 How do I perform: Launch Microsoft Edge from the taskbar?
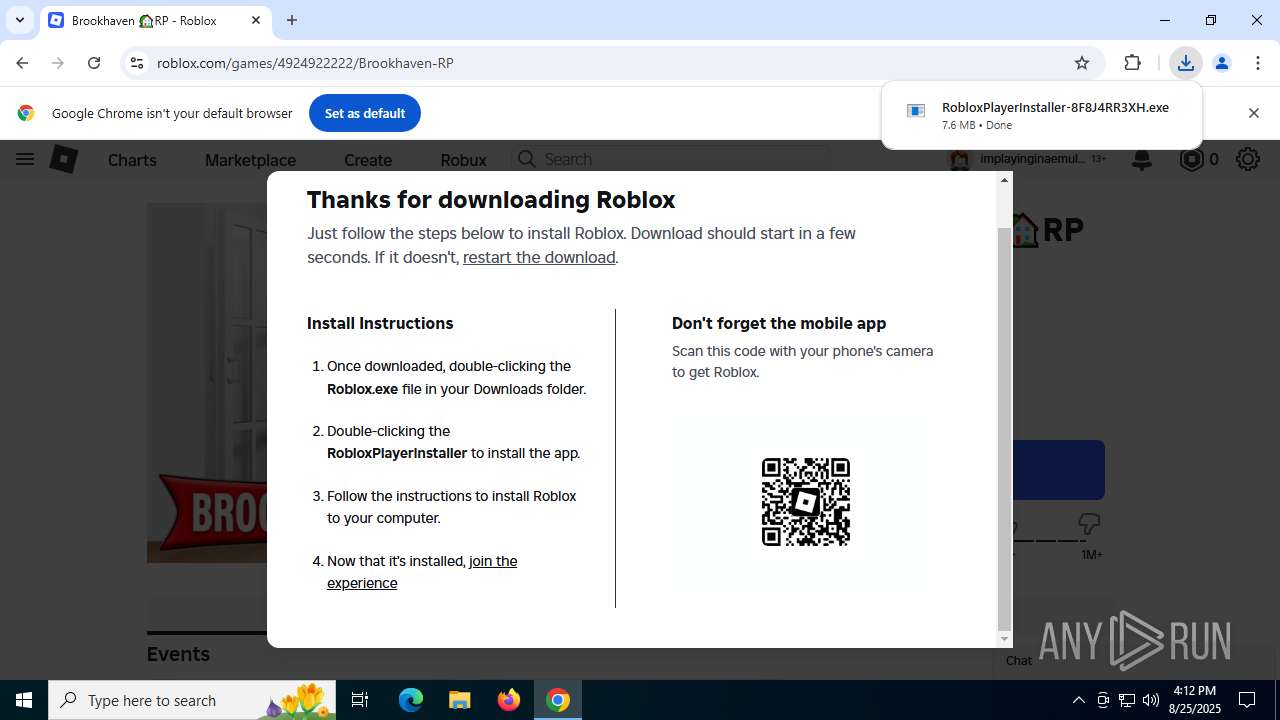[411, 700]
